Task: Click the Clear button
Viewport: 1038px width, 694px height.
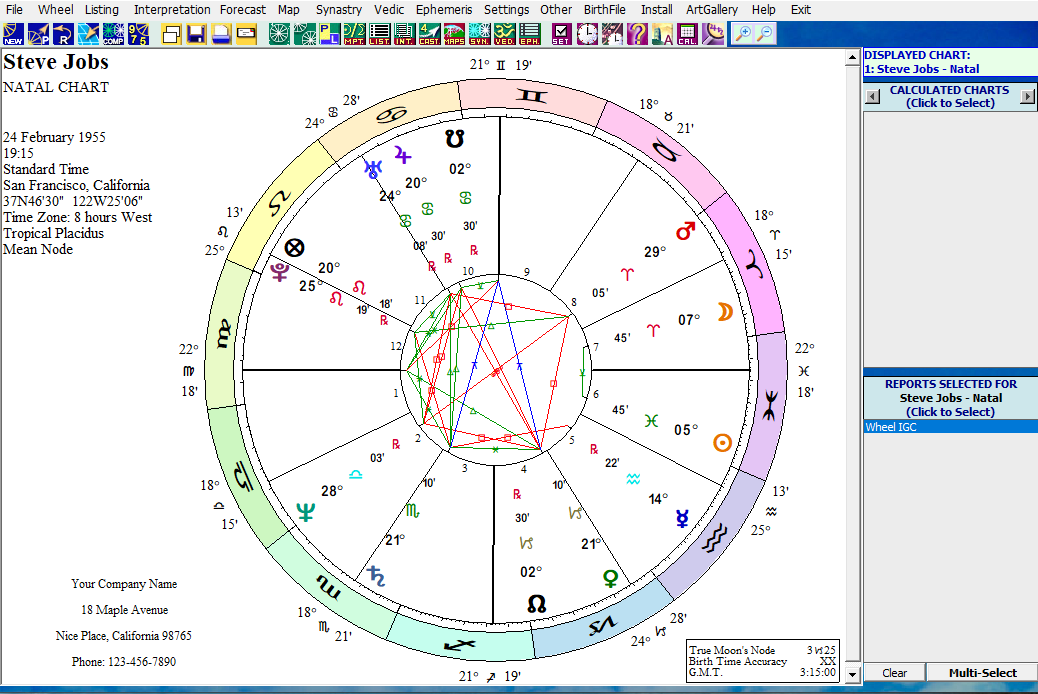Action: pos(894,673)
